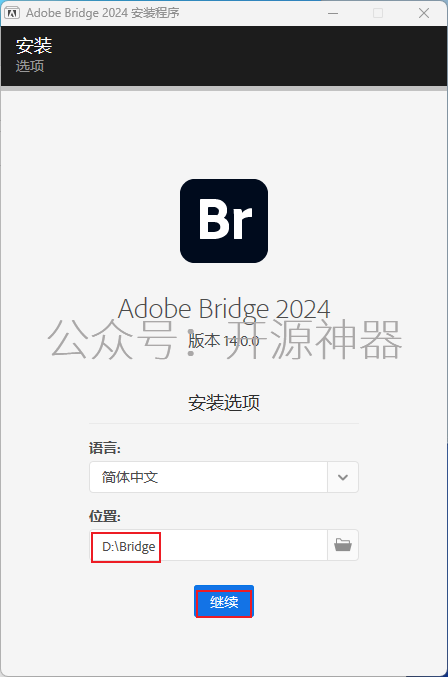Image resolution: width=448 pixels, height=677 pixels.
Task: Click the blue 继续 button
Action: pyautogui.click(x=224, y=601)
